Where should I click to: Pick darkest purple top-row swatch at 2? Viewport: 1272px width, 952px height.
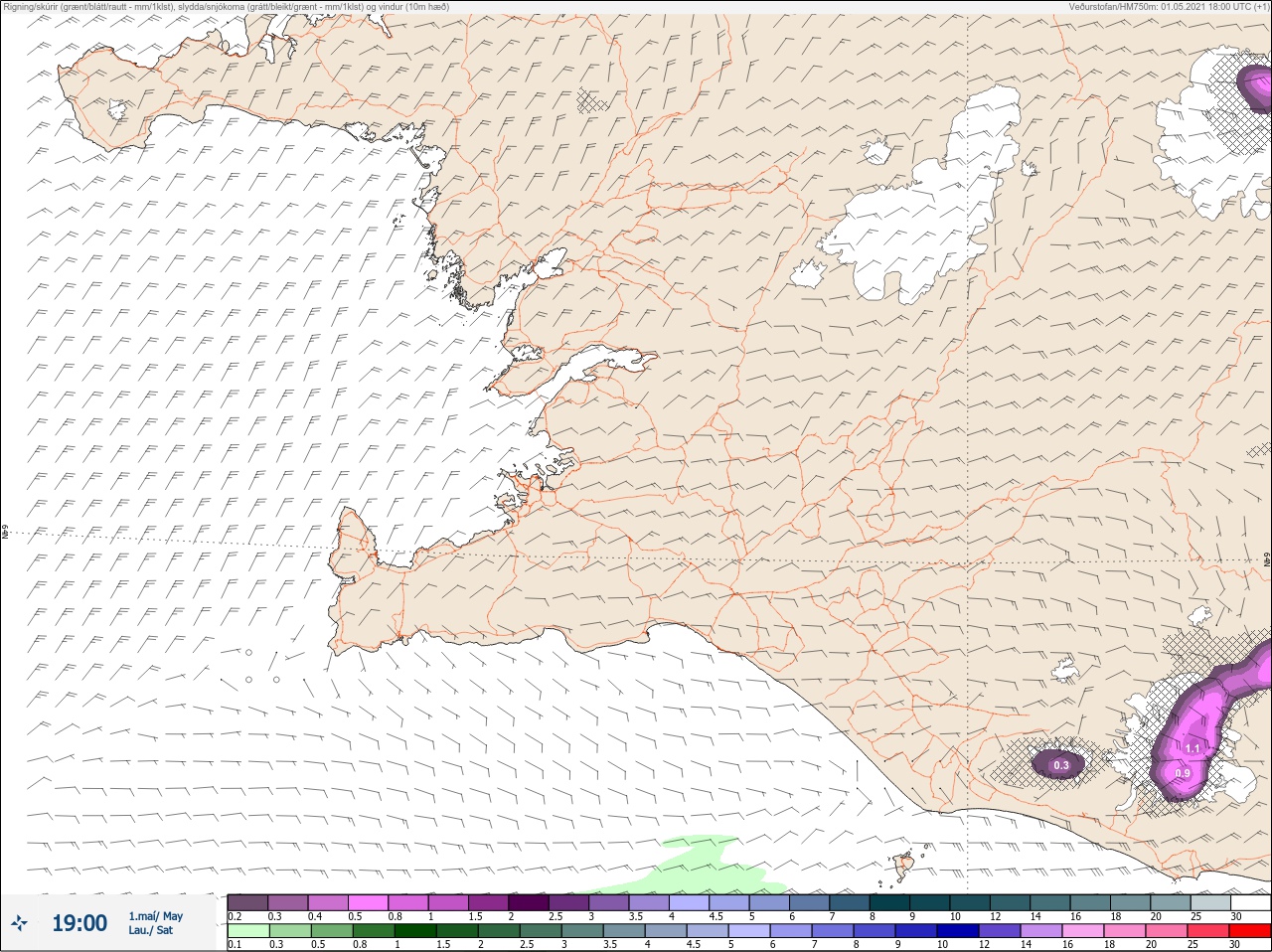coord(529,902)
